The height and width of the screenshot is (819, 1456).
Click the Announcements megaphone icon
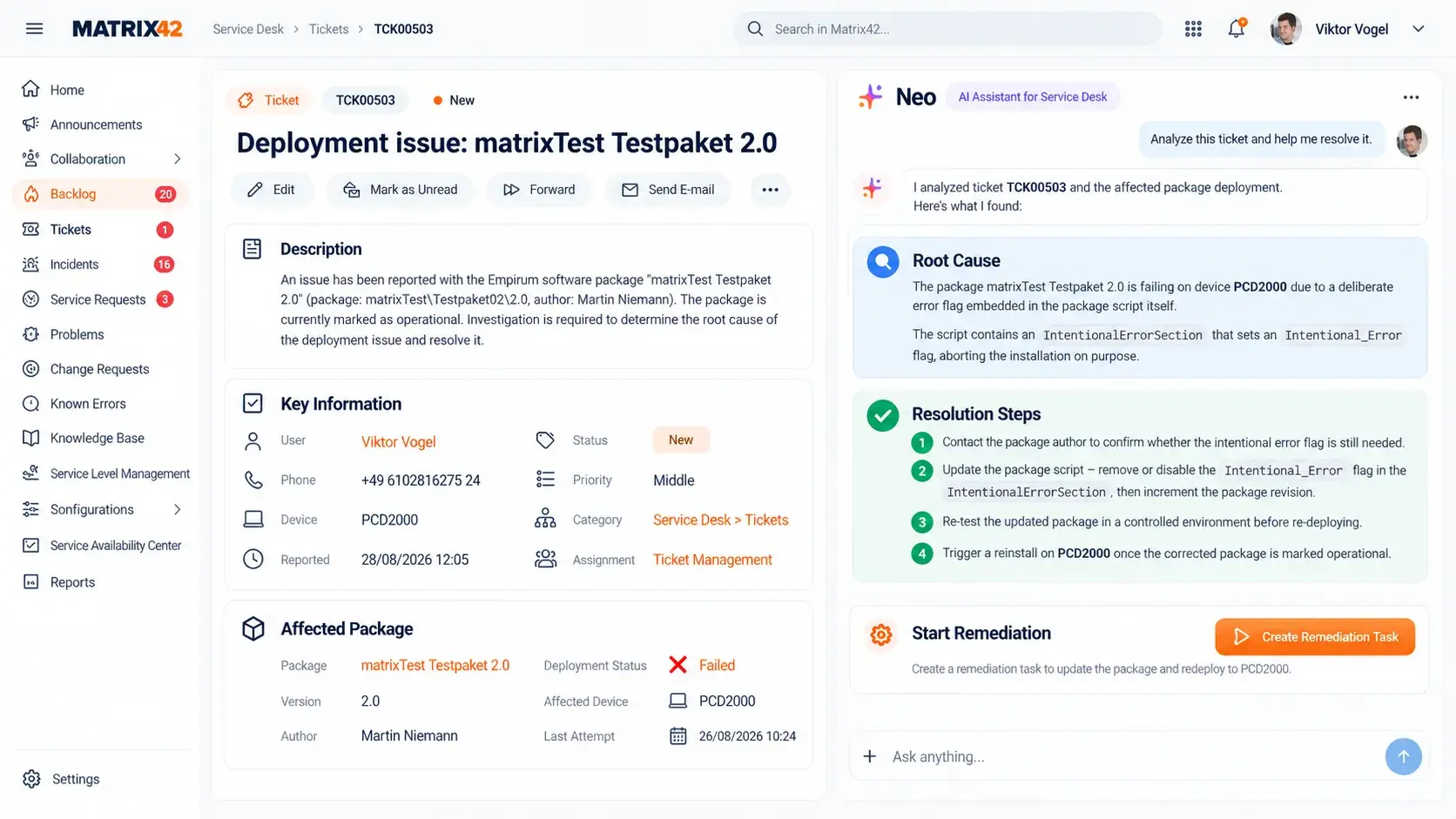[31, 124]
